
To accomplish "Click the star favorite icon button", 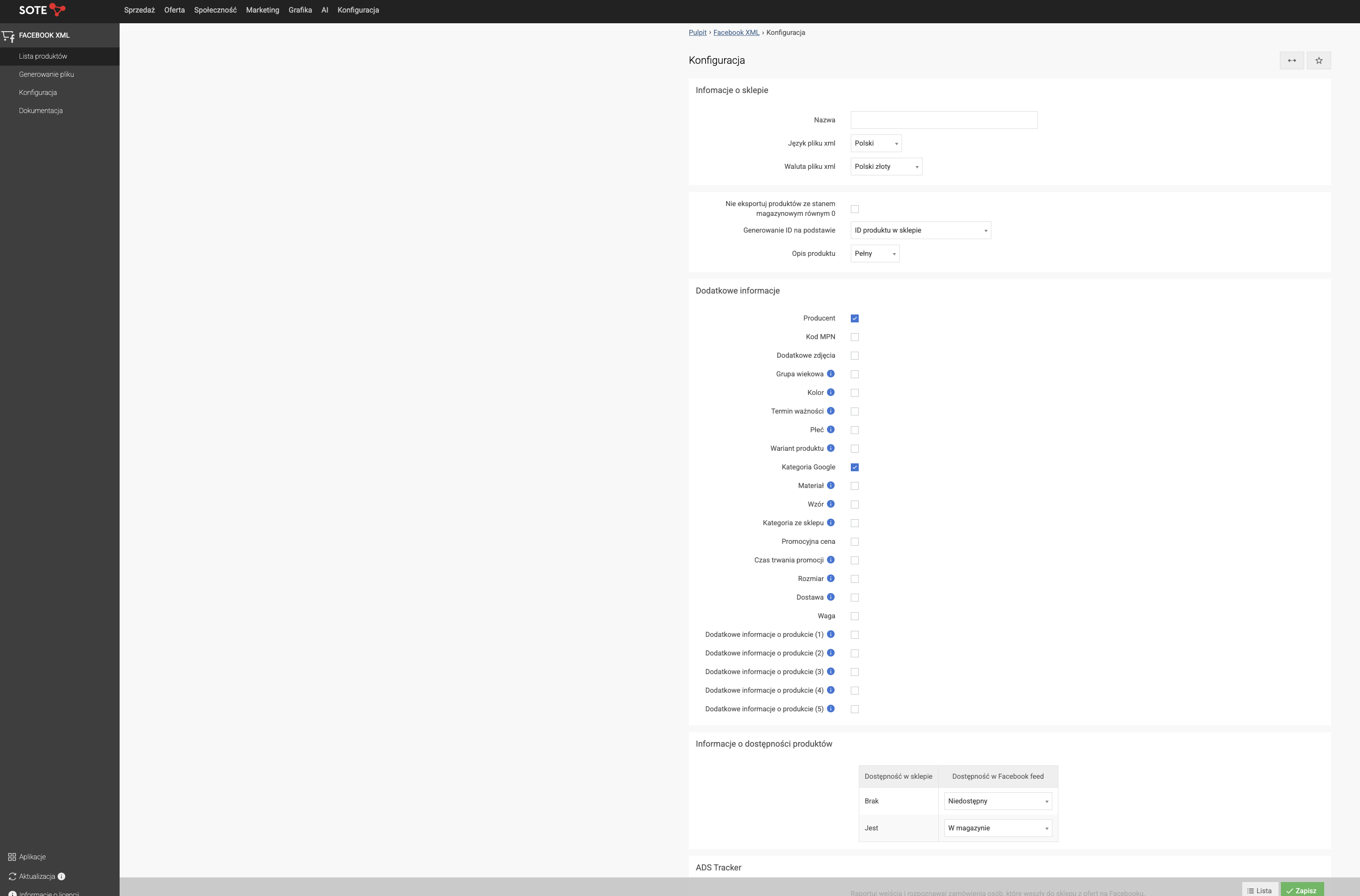I will tap(1318, 60).
